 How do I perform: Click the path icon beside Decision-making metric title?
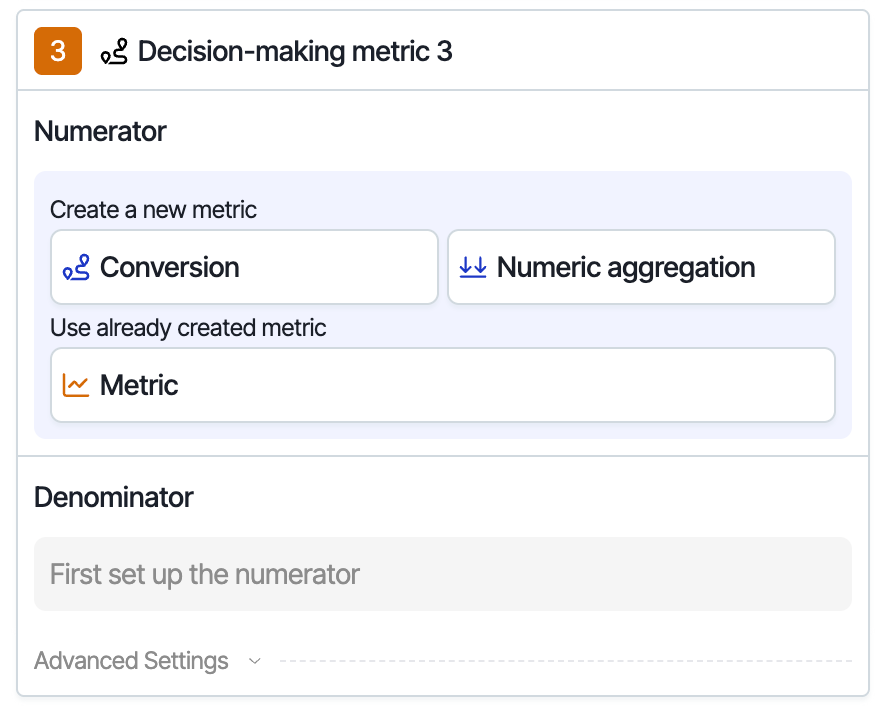tap(114, 52)
